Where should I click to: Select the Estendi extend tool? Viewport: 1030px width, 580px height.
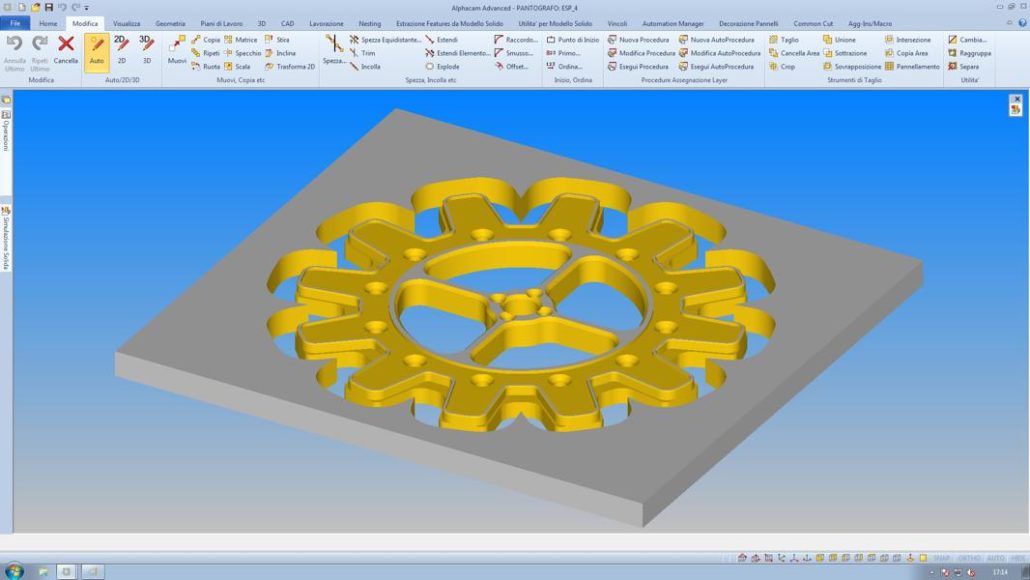(x=441, y=39)
